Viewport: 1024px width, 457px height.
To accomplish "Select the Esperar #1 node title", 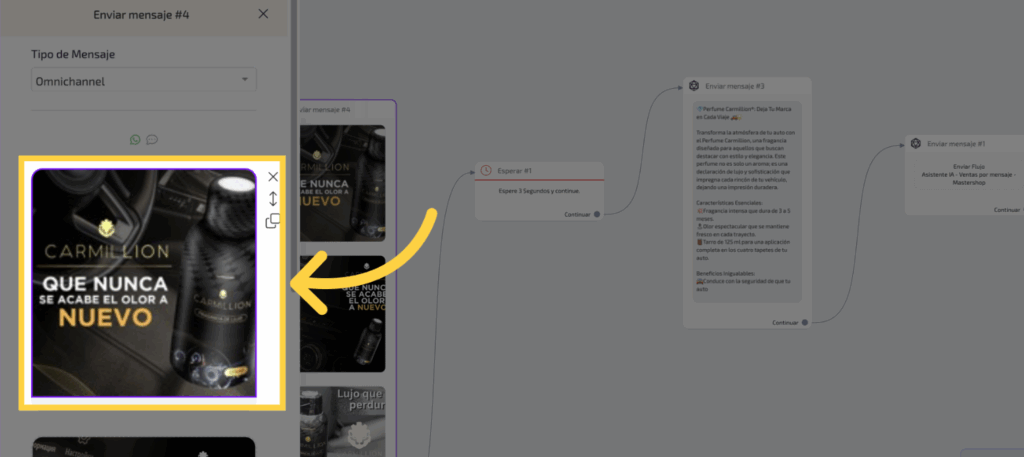I will (514, 171).
